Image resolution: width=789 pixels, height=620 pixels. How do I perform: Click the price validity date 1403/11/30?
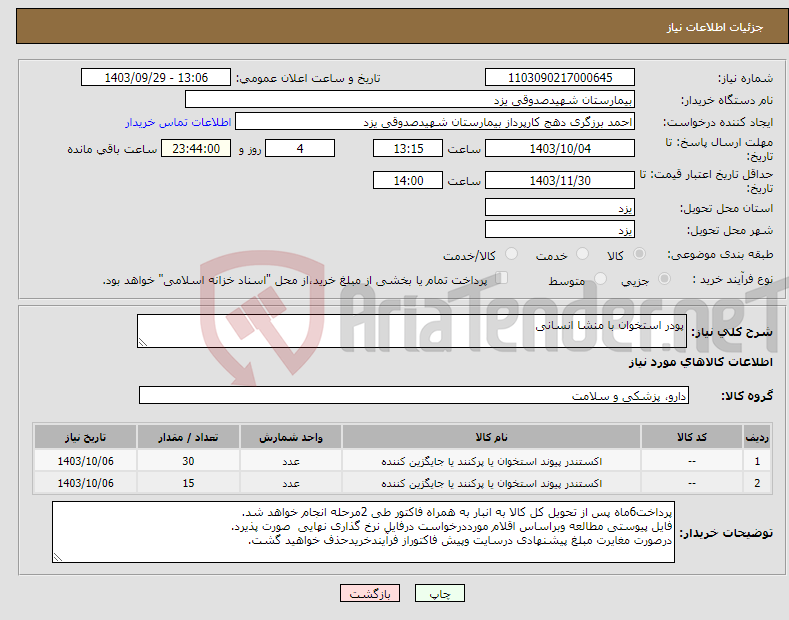click(x=560, y=180)
